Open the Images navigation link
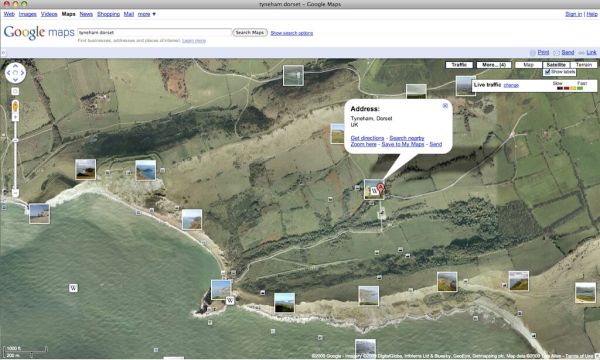Screen dimensions: 600x360 coord(28,14)
